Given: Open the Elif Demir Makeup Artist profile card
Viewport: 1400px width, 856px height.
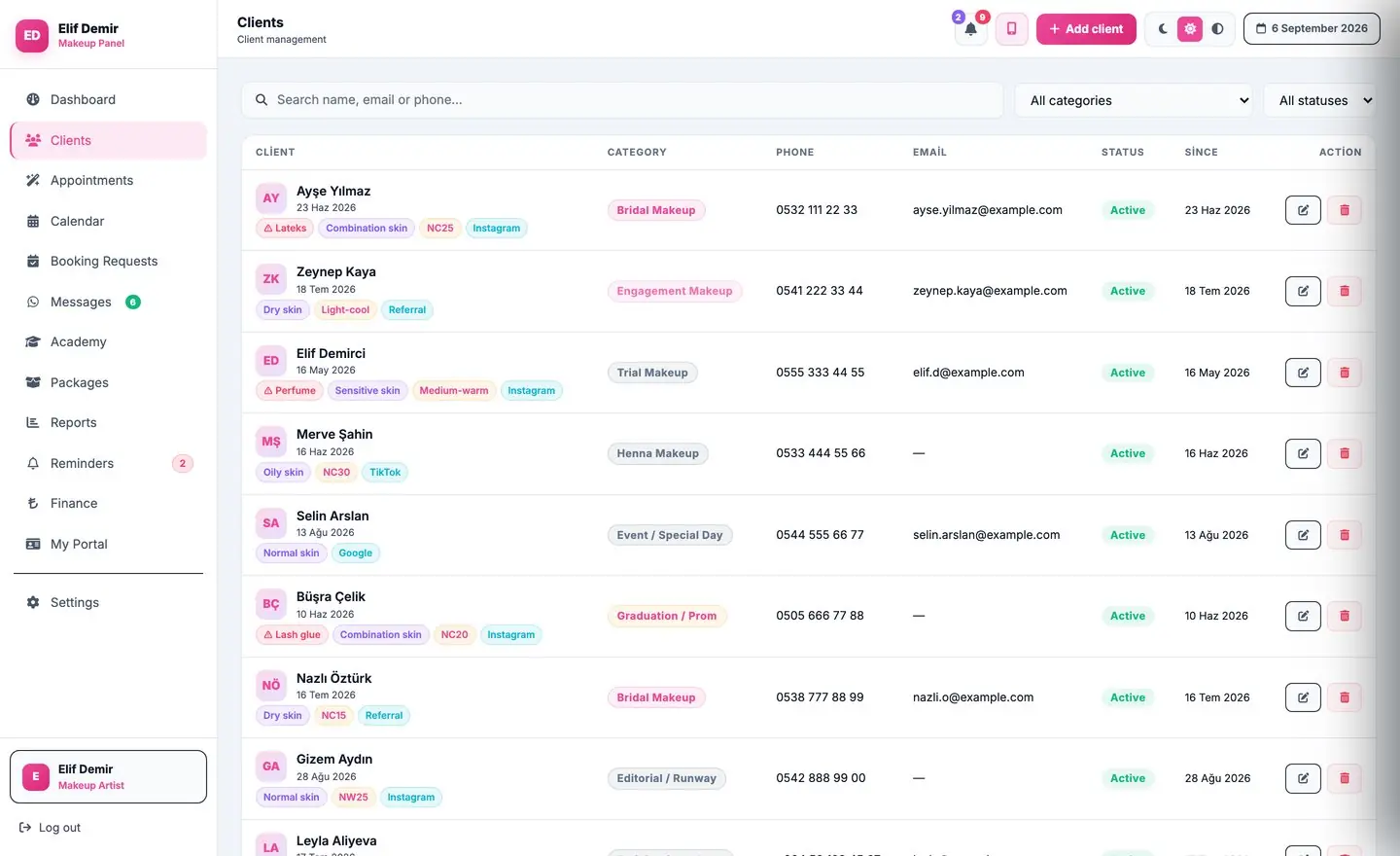Looking at the screenshot, I should tap(108, 776).
